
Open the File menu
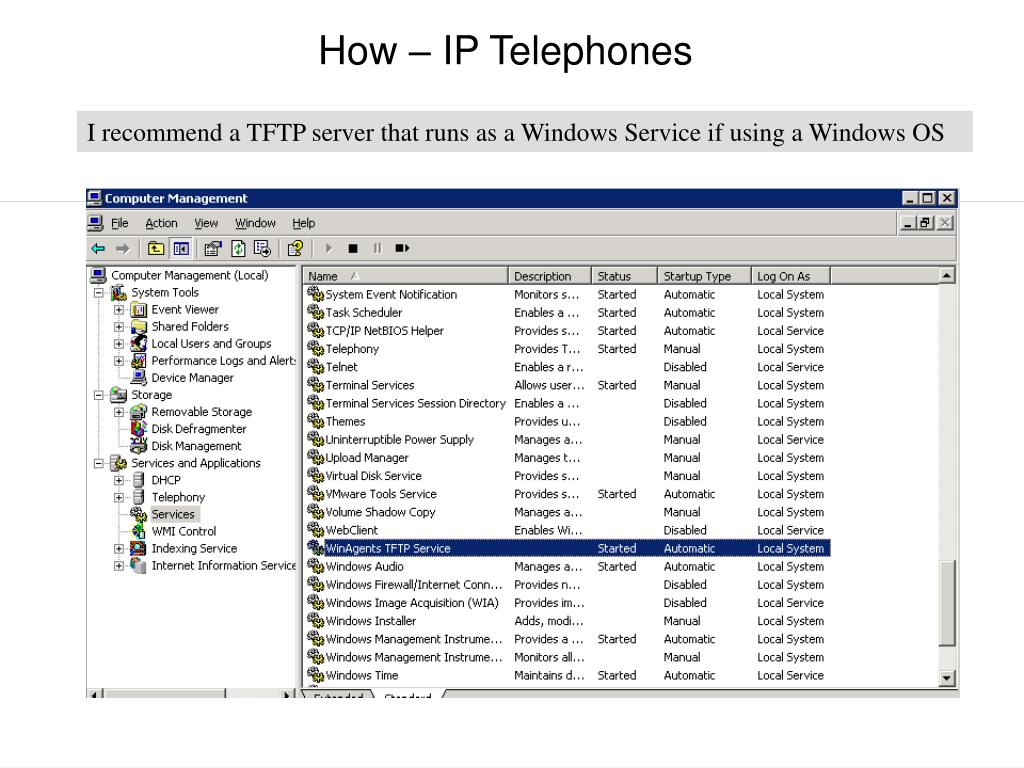click(x=120, y=223)
